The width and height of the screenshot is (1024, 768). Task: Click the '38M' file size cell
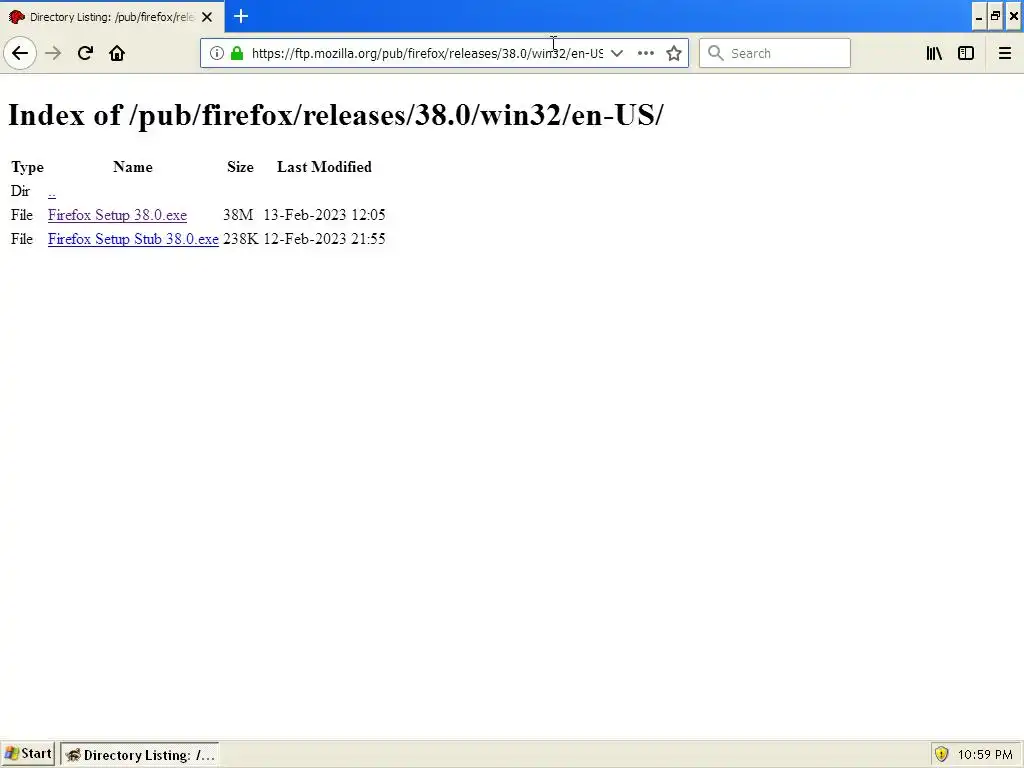[x=238, y=215]
